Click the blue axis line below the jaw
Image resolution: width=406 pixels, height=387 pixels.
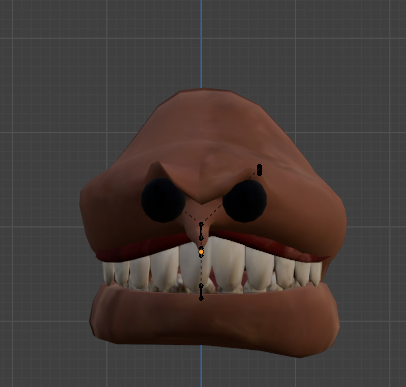pos(201,366)
